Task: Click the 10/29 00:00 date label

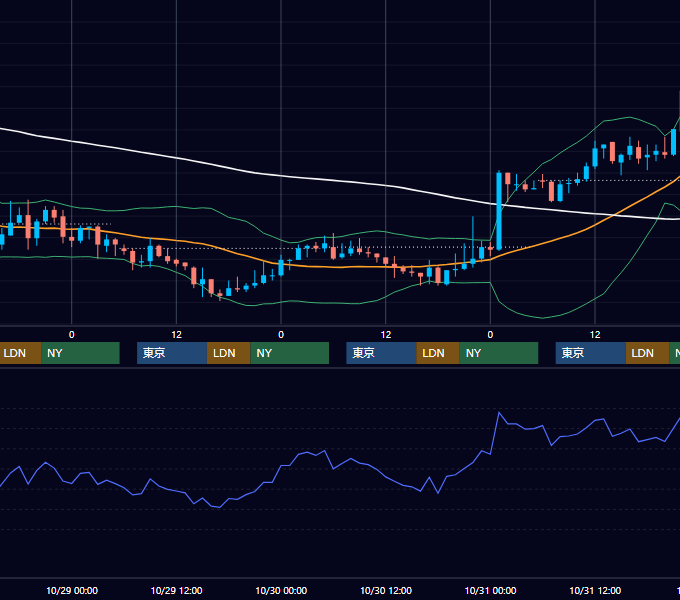Action: click(72, 590)
